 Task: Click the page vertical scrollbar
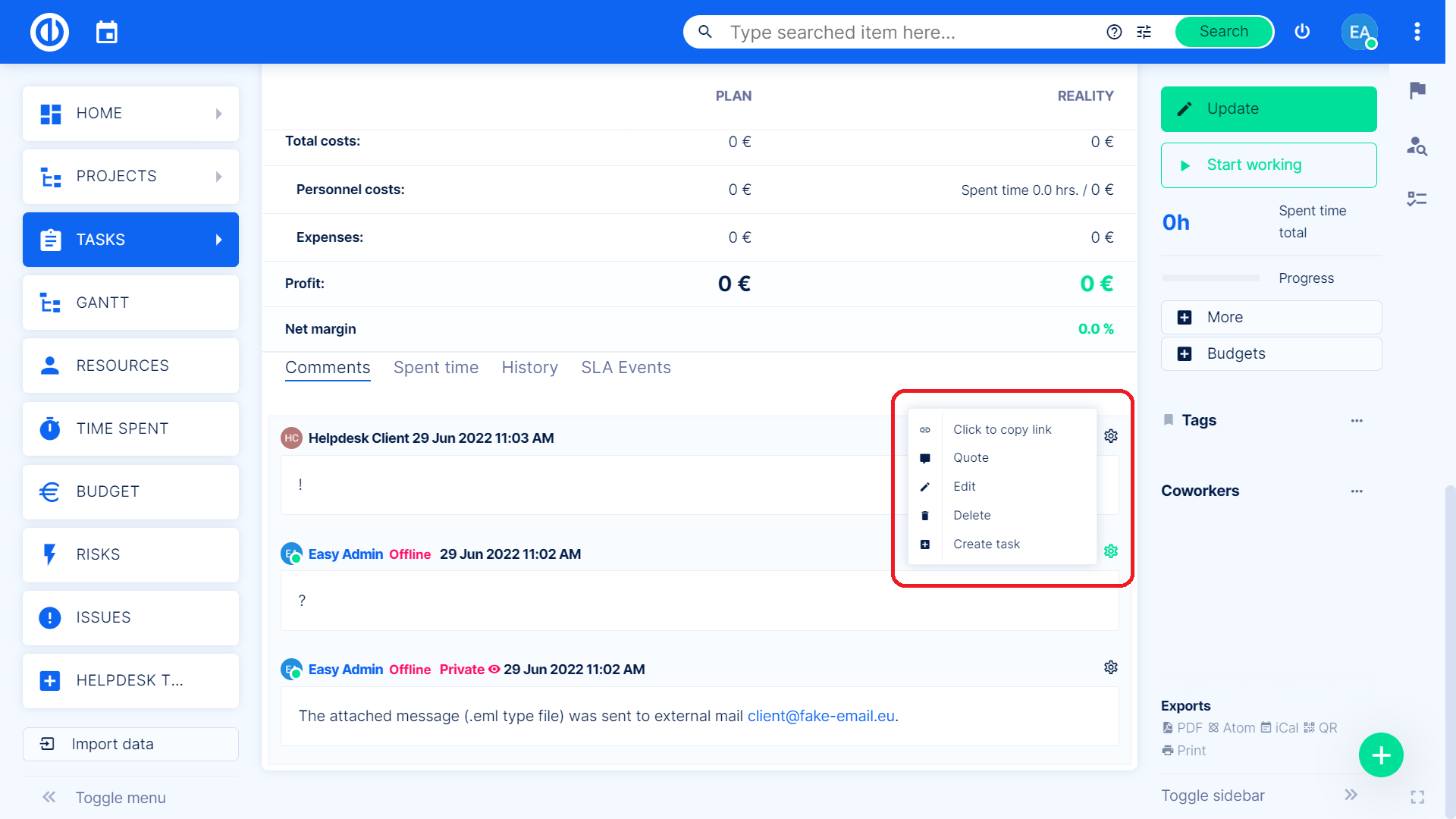coord(1450,652)
